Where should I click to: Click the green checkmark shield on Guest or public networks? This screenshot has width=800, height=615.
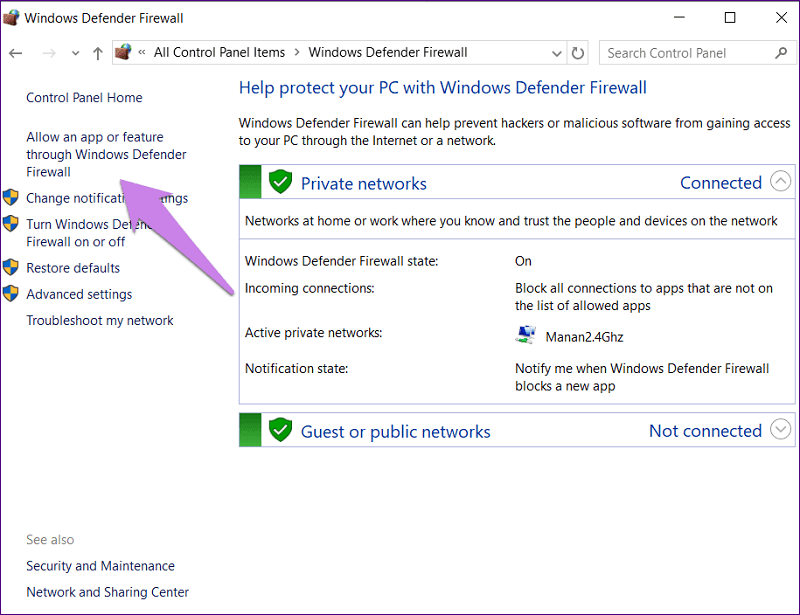[x=280, y=430]
